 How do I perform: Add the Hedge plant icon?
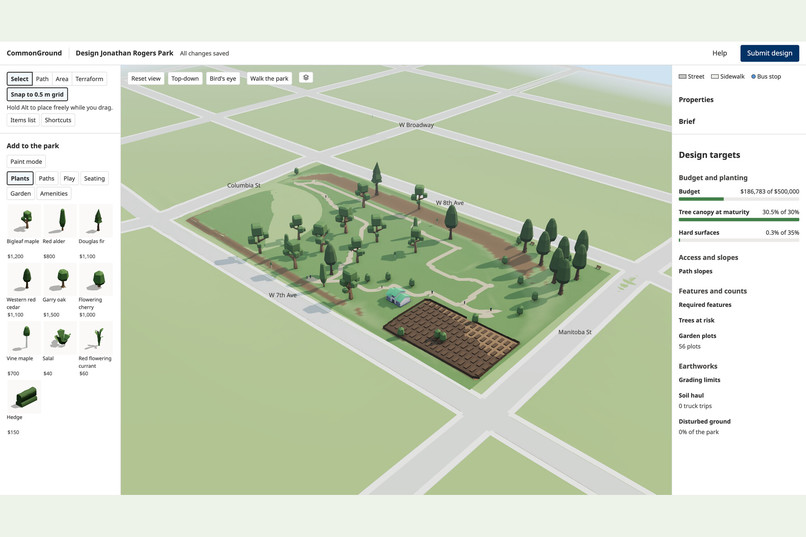(x=24, y=397)
